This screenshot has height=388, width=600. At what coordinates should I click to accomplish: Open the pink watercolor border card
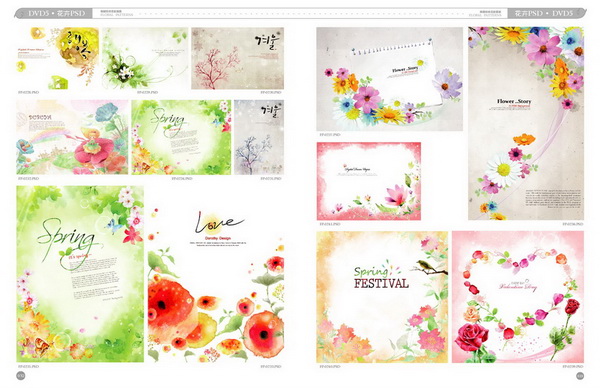(x=368, y=181)
